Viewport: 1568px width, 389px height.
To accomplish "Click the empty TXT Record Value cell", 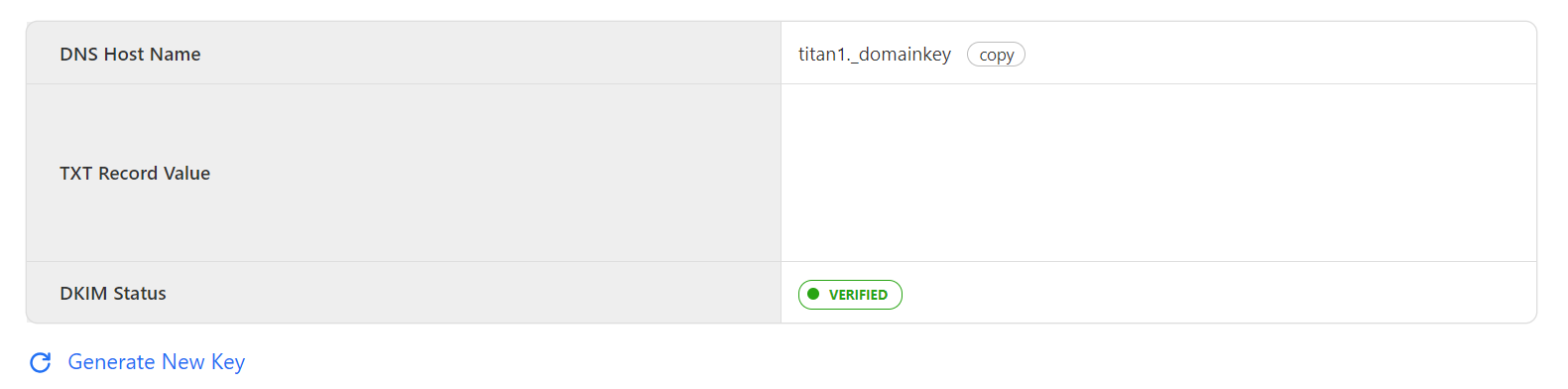I will point(1158,173).
